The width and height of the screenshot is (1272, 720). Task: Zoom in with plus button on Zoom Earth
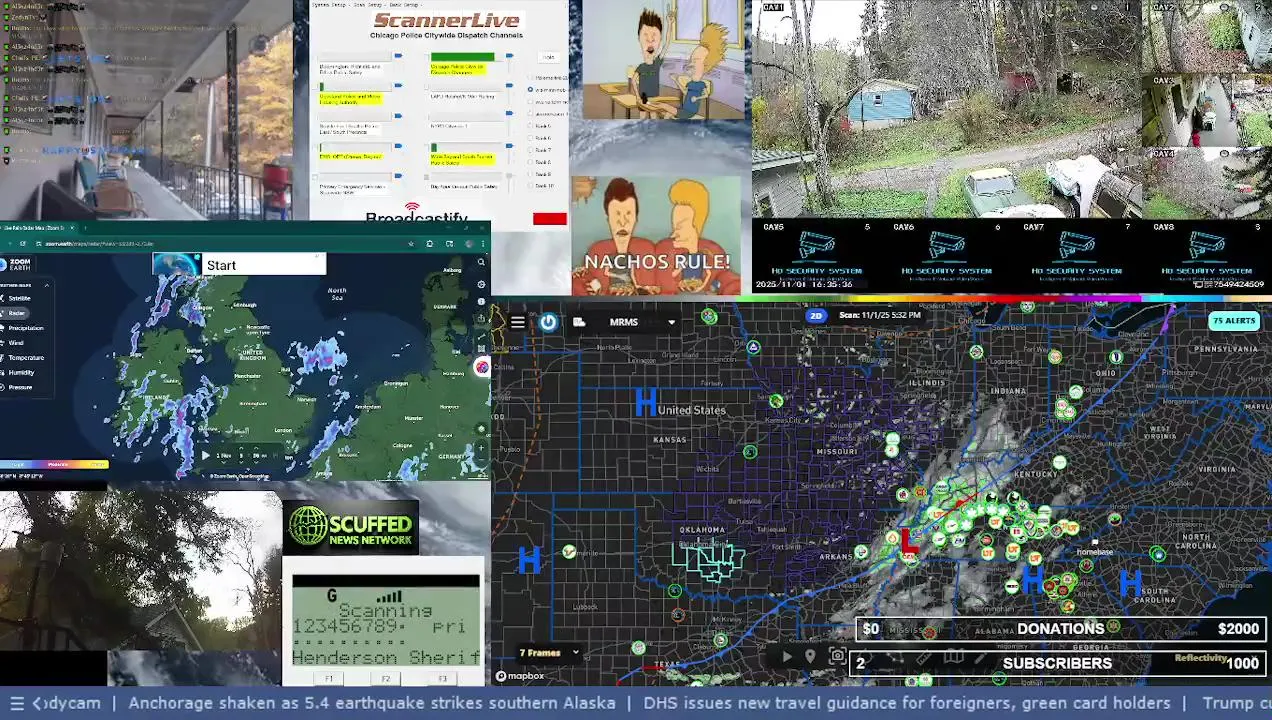click(481, 447)
